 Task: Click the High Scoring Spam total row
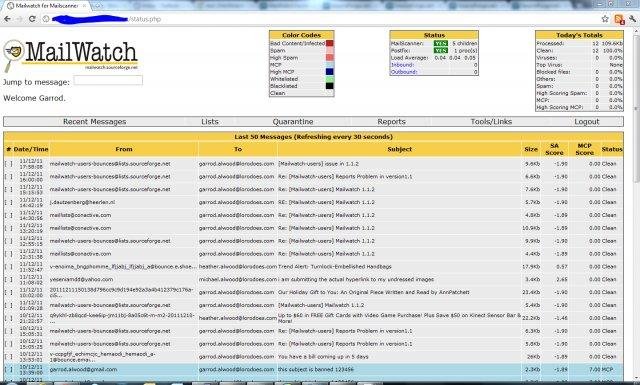click(x=580, y=93)
